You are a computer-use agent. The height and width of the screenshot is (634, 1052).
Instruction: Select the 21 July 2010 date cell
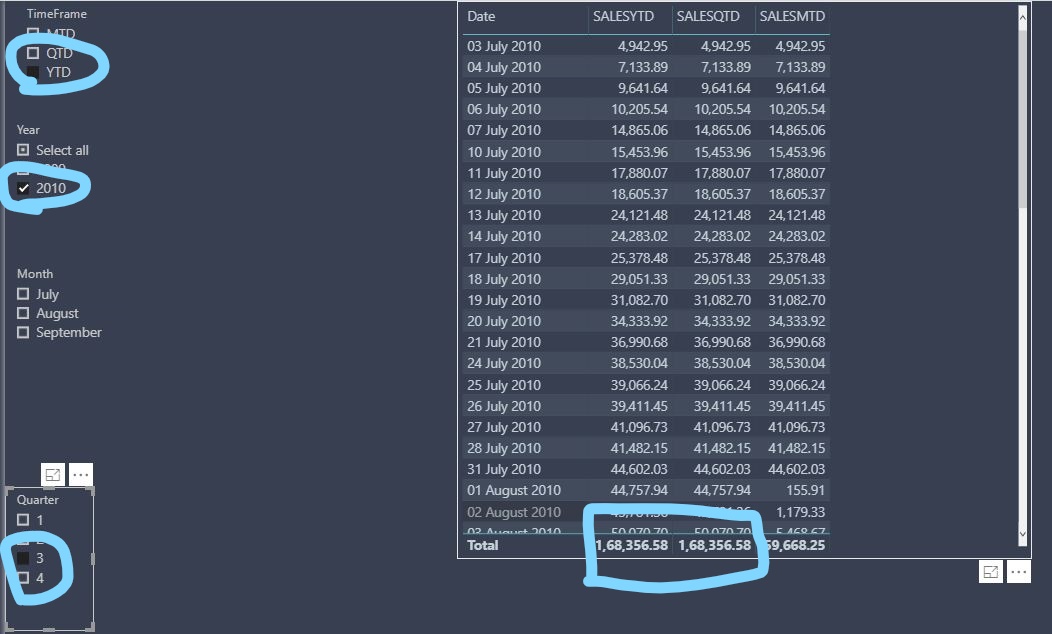(504, 342)
